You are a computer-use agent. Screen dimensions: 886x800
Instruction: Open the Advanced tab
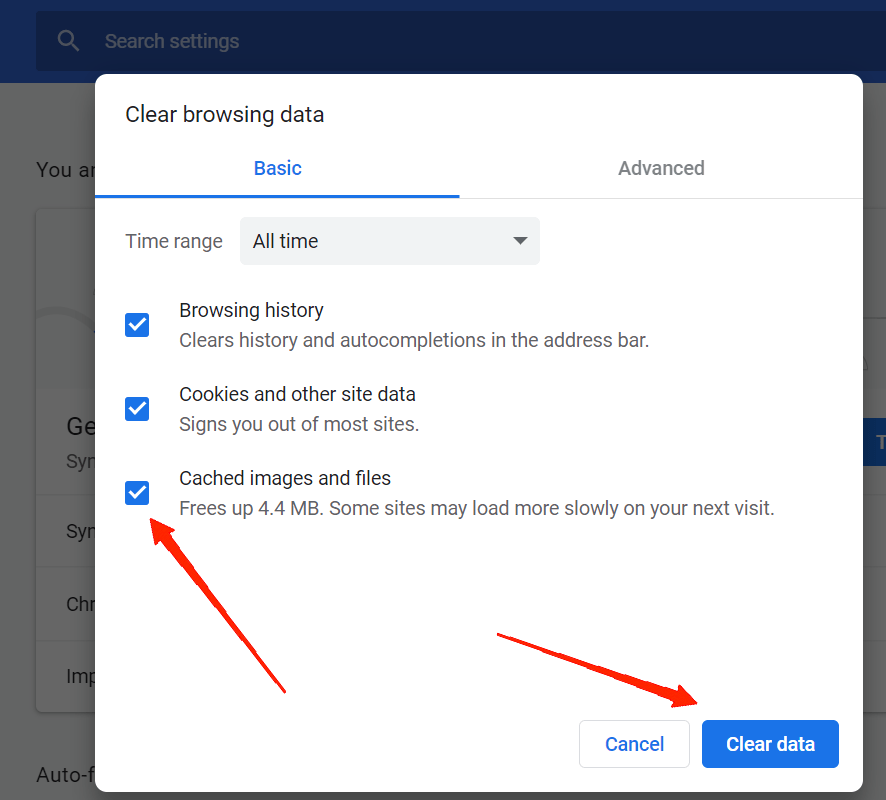(x=661, y=168)
